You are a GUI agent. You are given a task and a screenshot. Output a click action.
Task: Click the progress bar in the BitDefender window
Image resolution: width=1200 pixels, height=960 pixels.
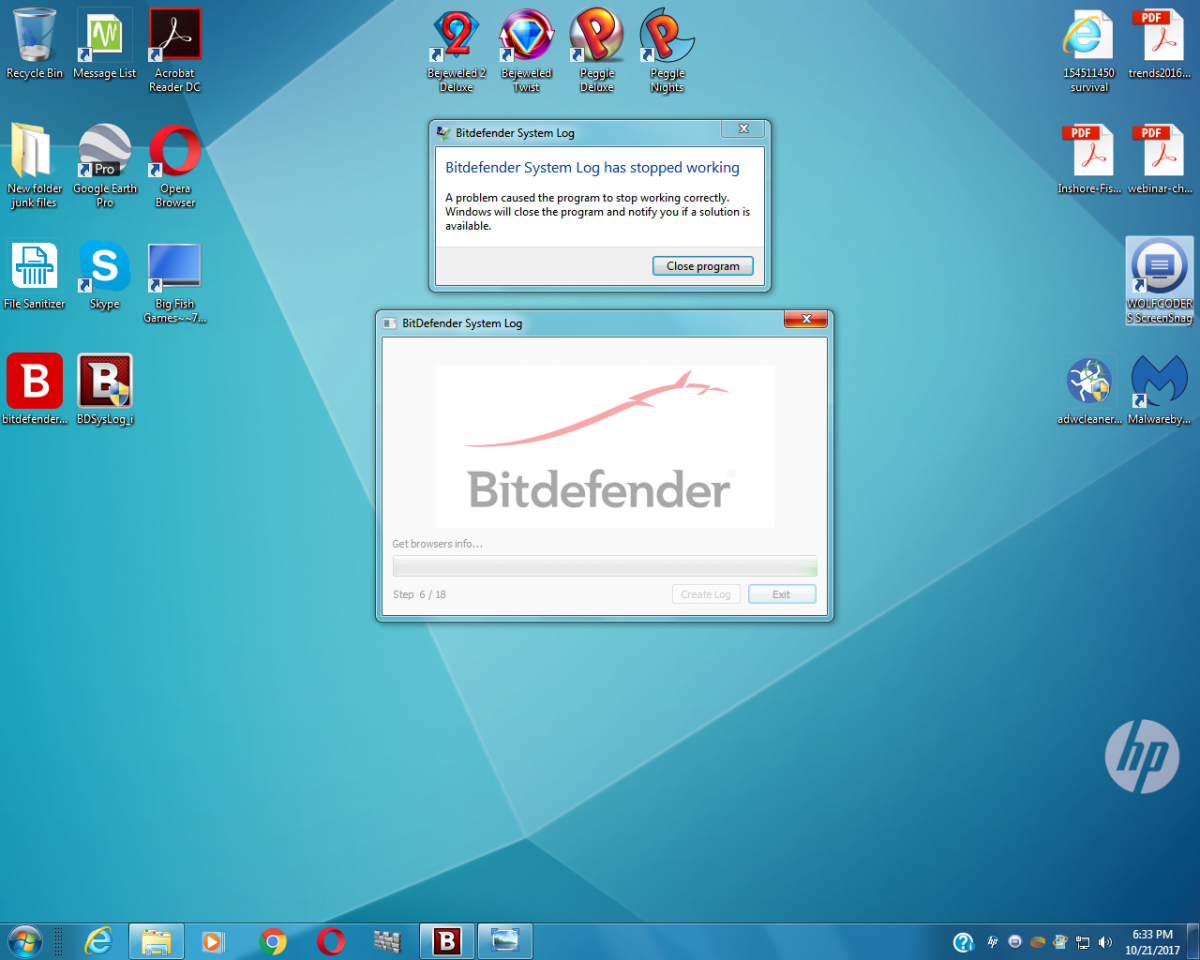[605, 566]
